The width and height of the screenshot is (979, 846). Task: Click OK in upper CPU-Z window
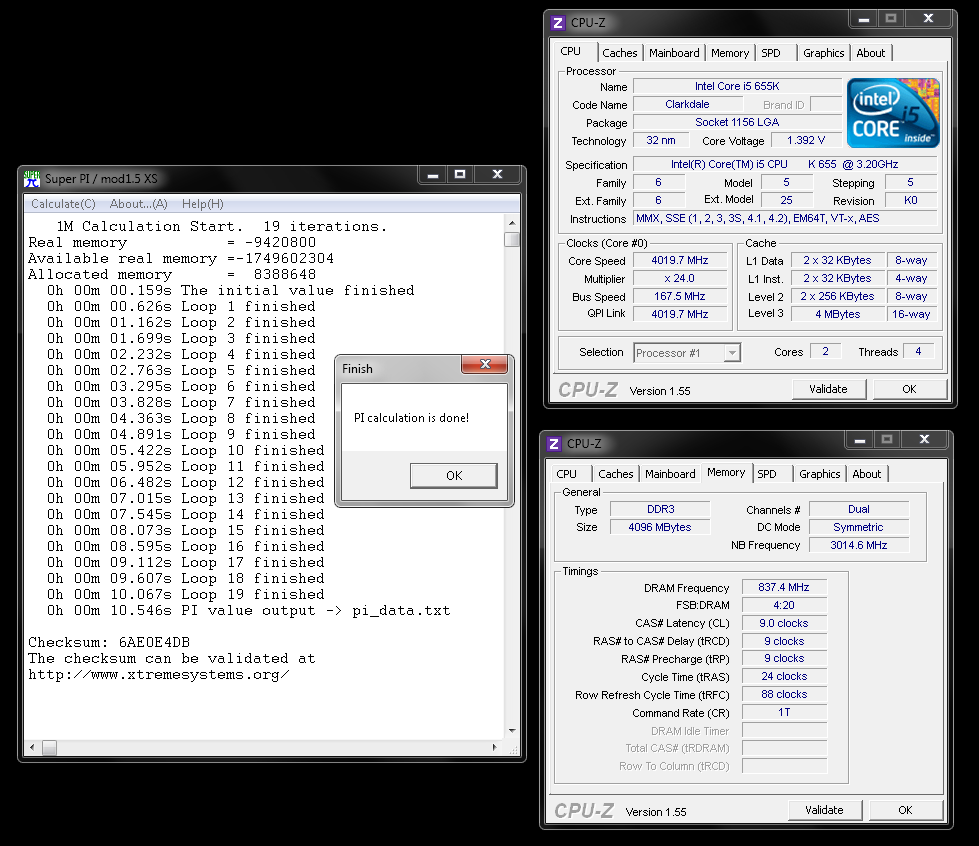click(x=909, y=389)
